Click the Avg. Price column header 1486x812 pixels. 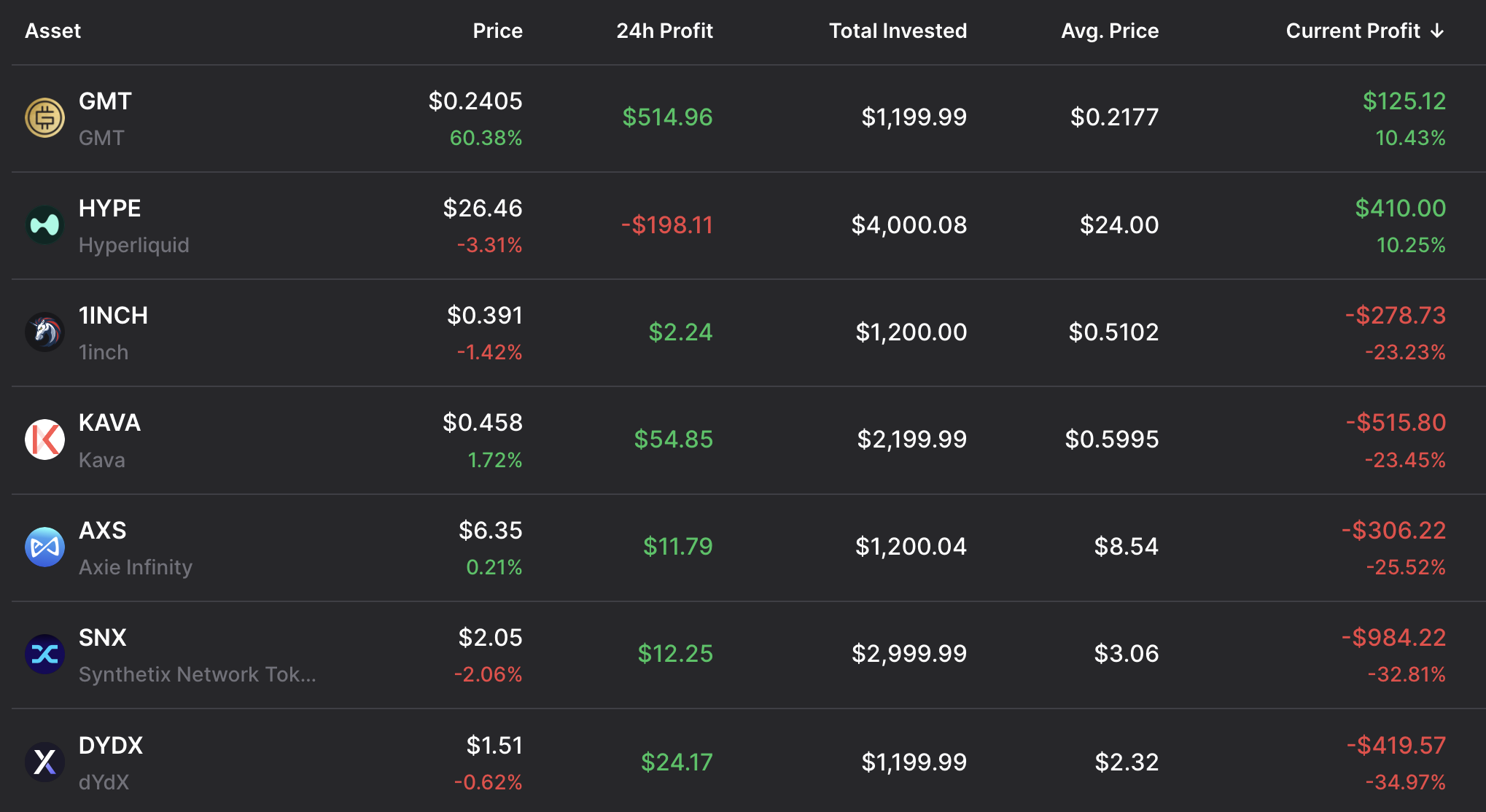pyautogui.click(x=1109, y=31)
